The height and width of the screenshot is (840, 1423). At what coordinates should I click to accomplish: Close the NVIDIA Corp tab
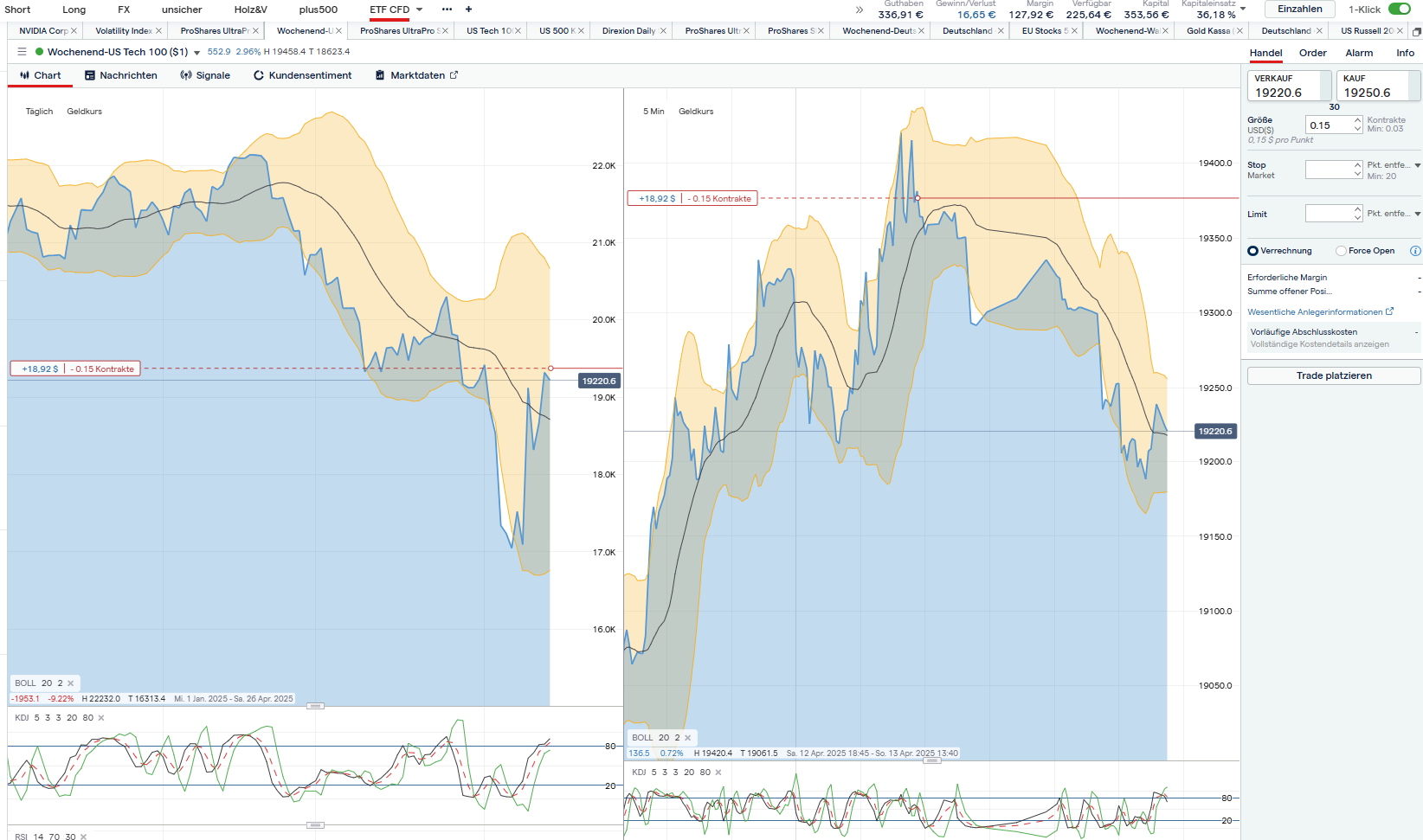click(74, 31)
